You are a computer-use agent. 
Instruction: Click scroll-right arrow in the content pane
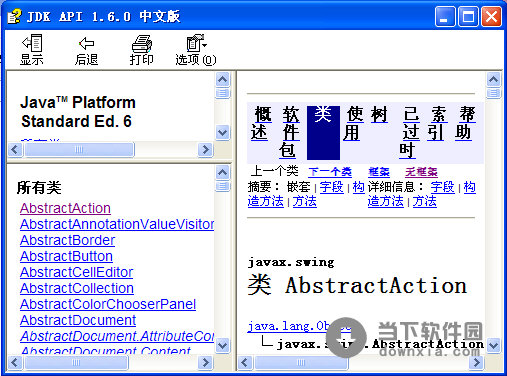[x=476, y=362]
